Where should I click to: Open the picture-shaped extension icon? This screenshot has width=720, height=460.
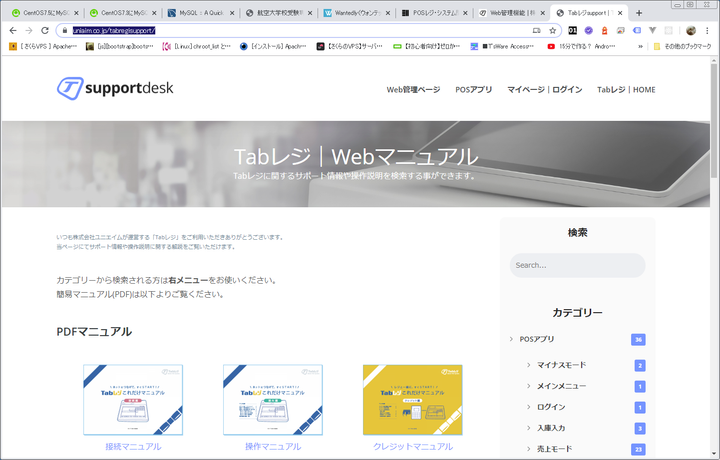(x=620, y=30)
